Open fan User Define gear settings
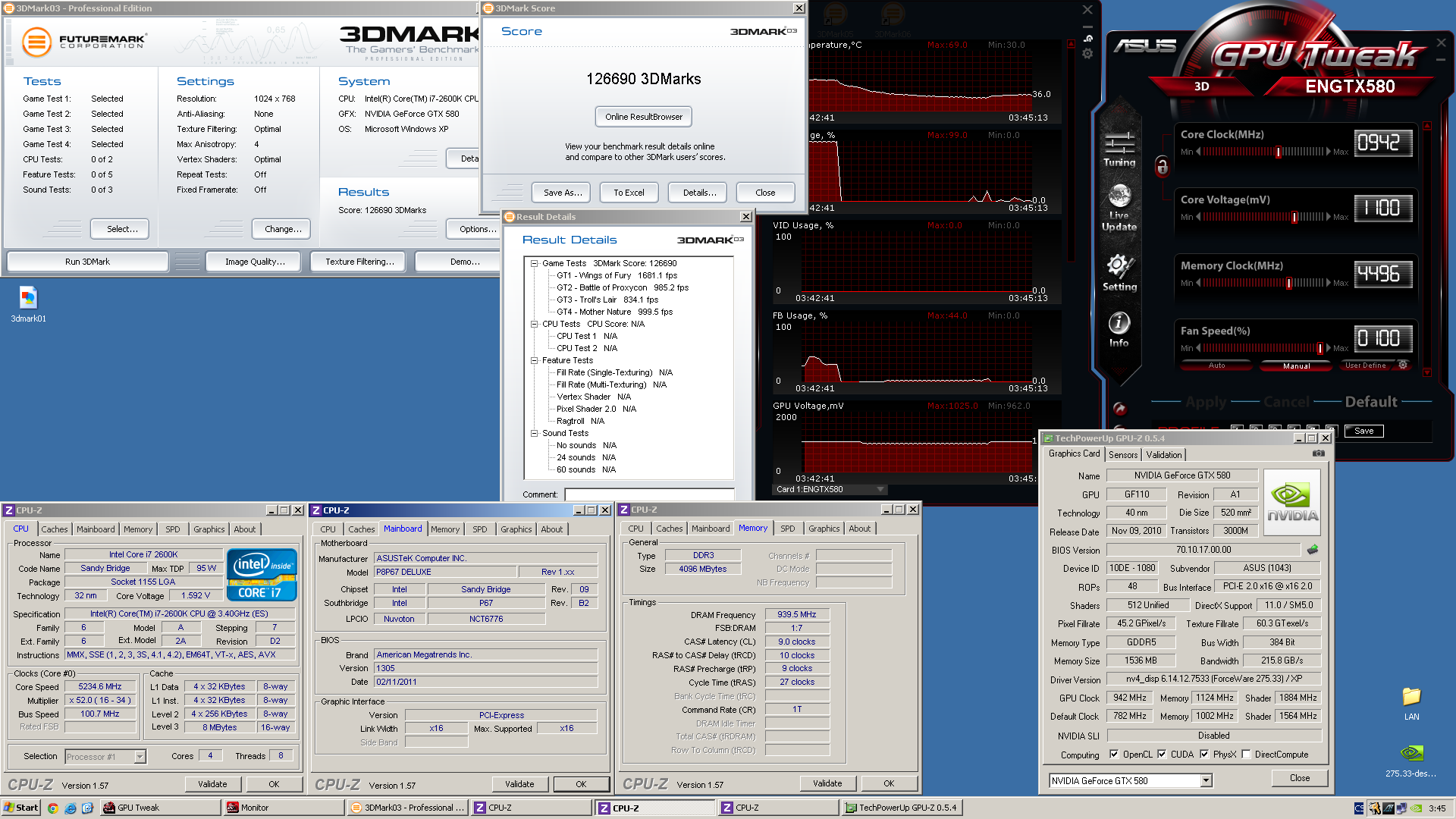This screenshot has height=819, width=1456. coord(1403,366)
